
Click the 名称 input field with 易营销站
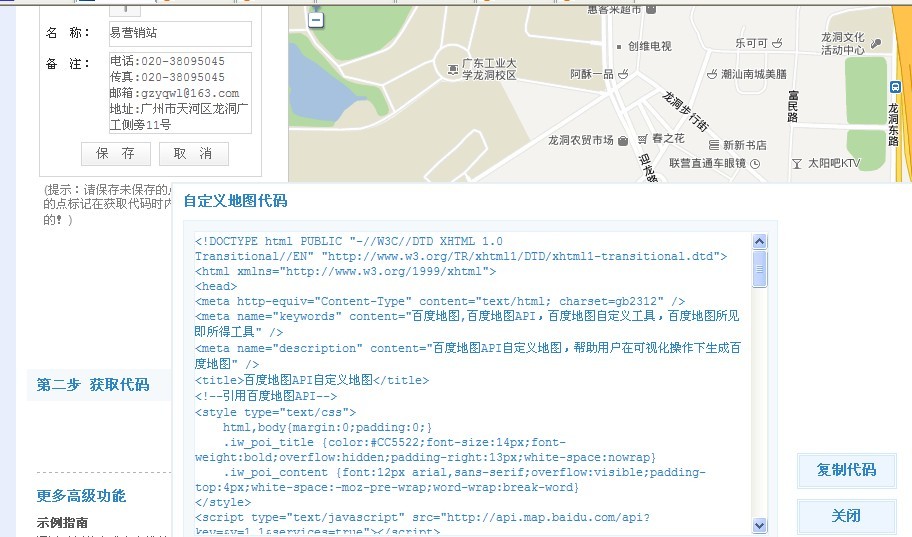pos(180,33)
